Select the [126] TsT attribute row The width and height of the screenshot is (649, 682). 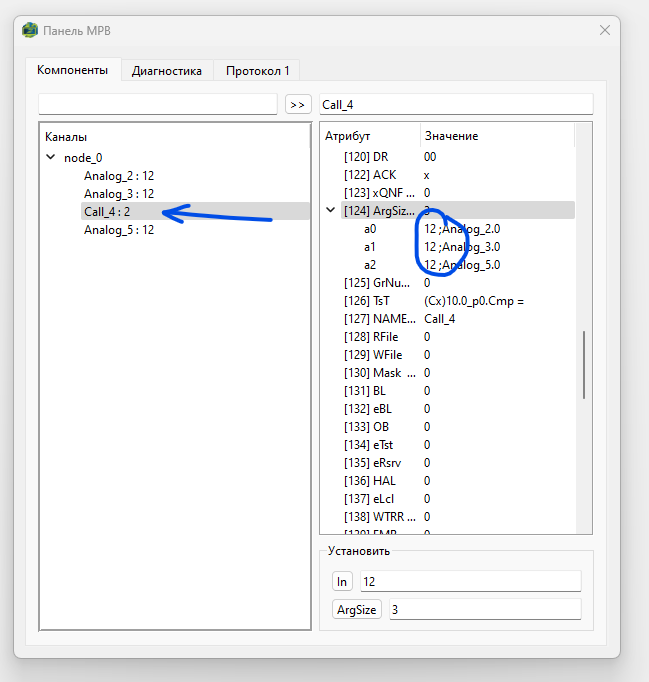458,301
